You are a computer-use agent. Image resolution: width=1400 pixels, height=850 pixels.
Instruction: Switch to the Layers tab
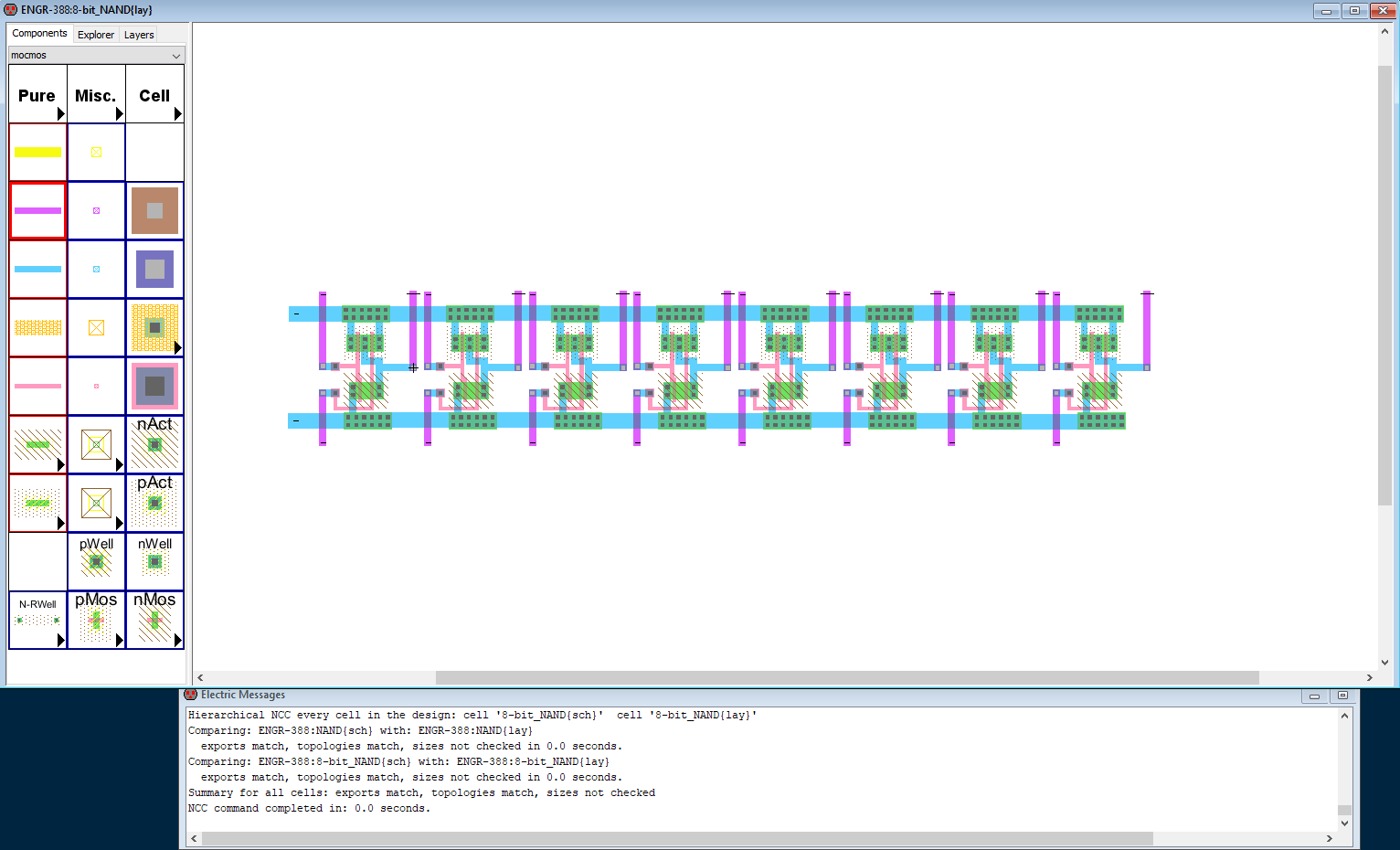[139, 35]
